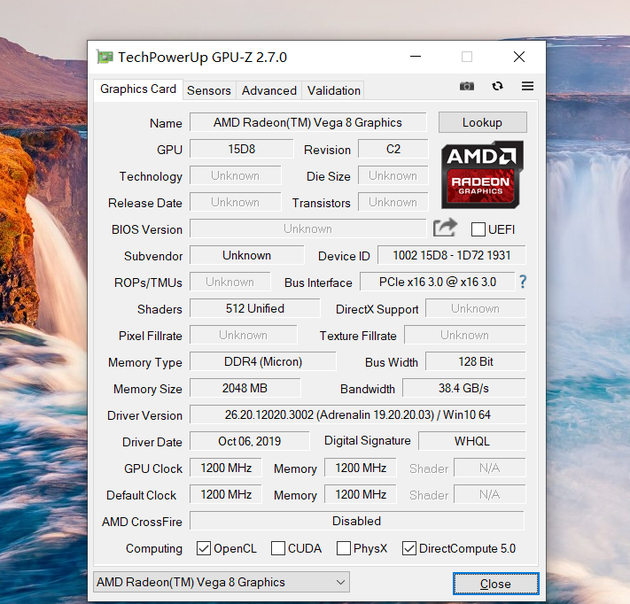Click the Bus Interface question mark
Image resolution: width=630 pixels, height=604 pixels.
pos(522,282)
